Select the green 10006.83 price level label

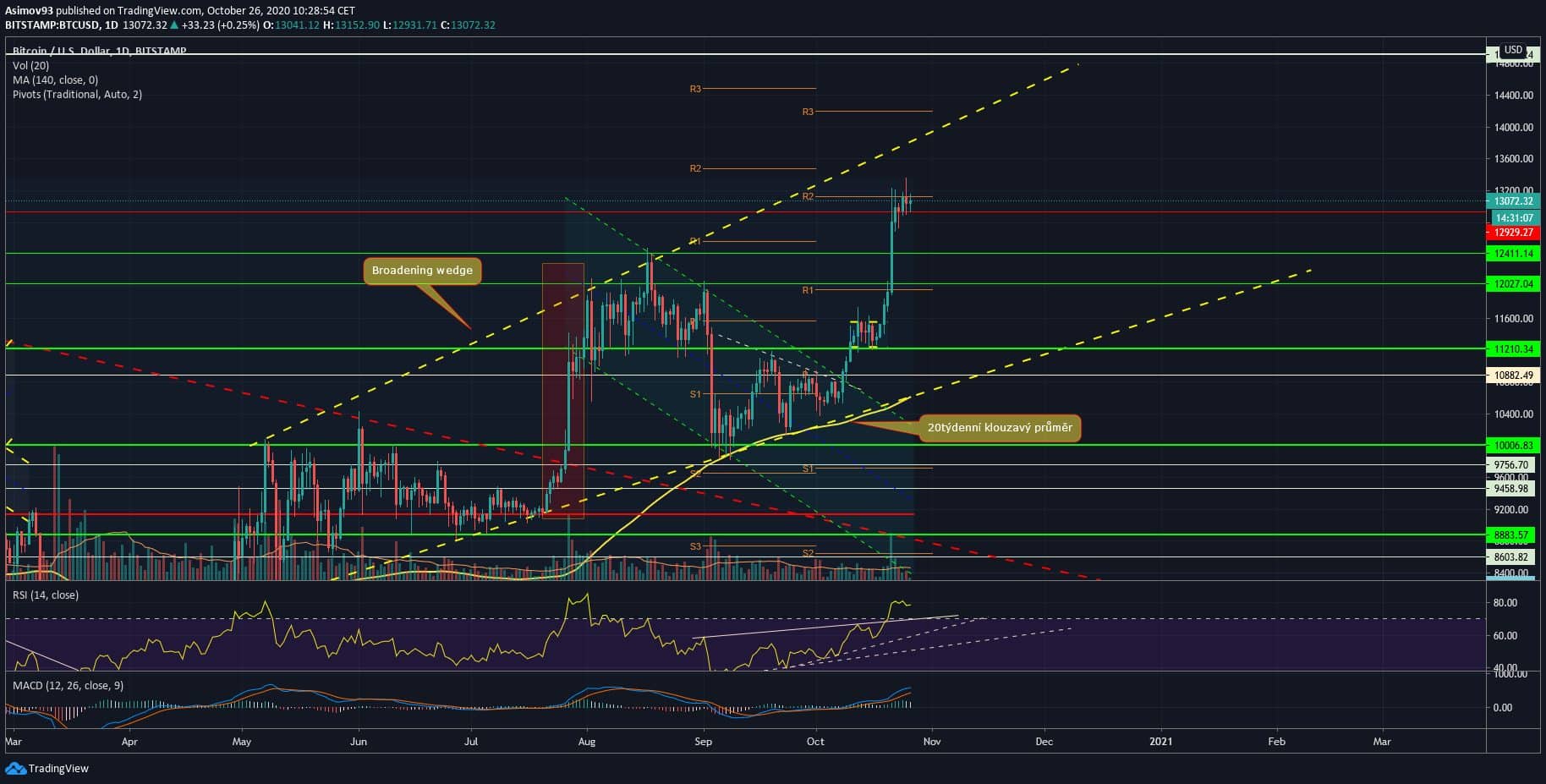(1512, 446)
